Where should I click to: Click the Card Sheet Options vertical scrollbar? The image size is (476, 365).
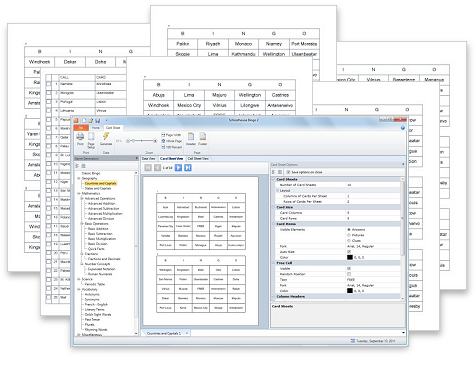click(403, 238)
